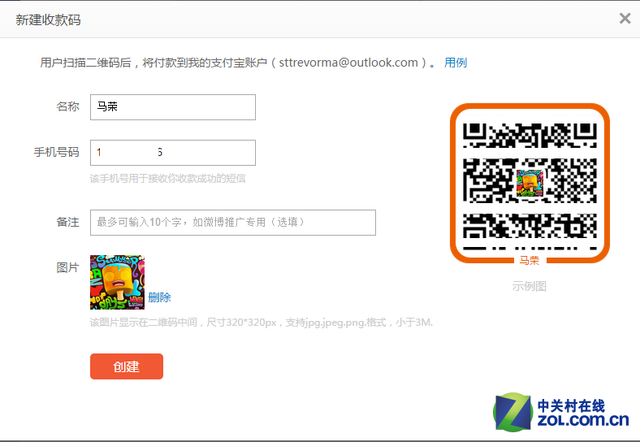
Task: Edit the 名称 field containing 马荣
Action: click(x=173, y=107)
